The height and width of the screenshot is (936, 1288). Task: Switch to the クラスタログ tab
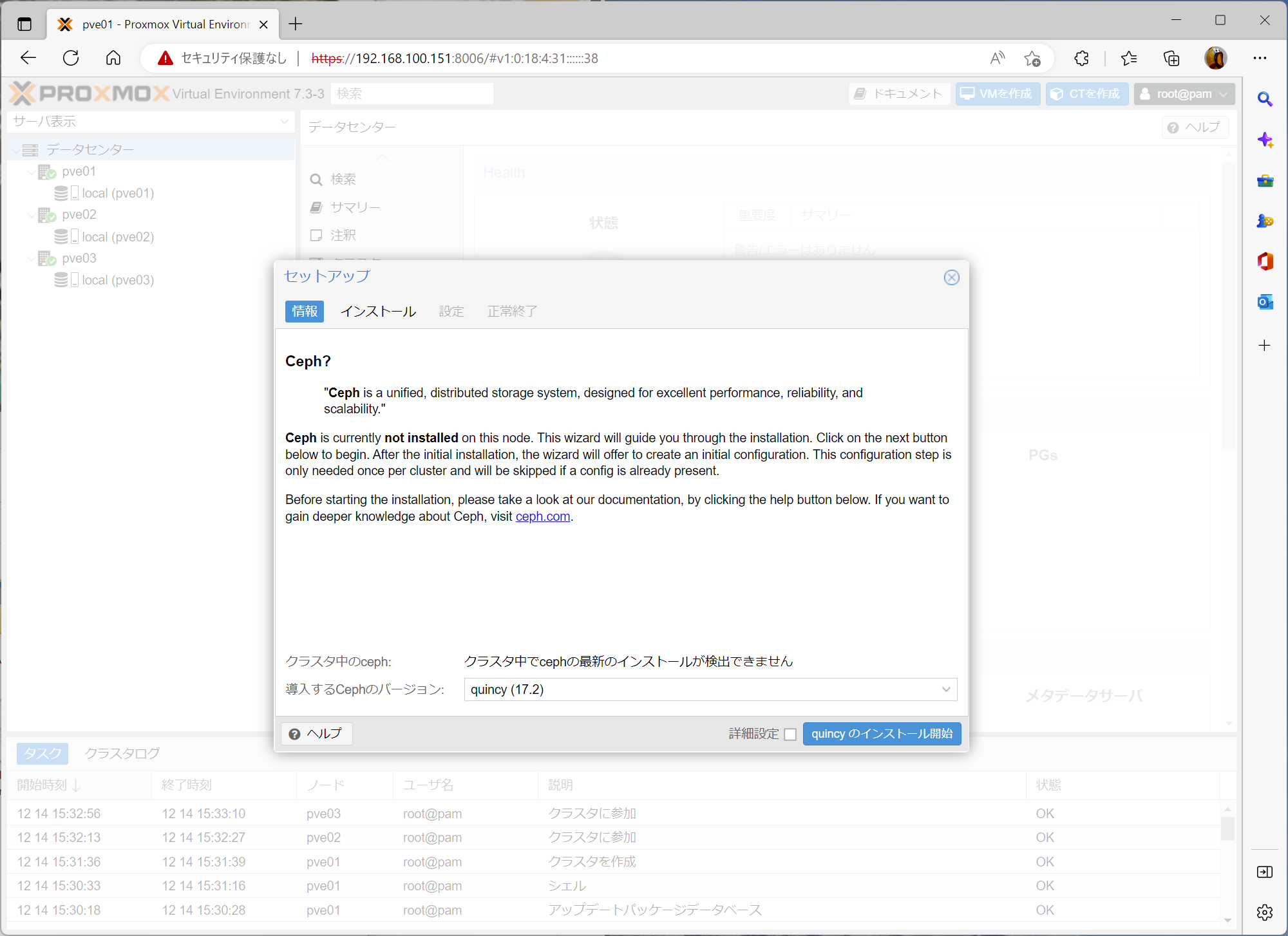coord(122,753)
